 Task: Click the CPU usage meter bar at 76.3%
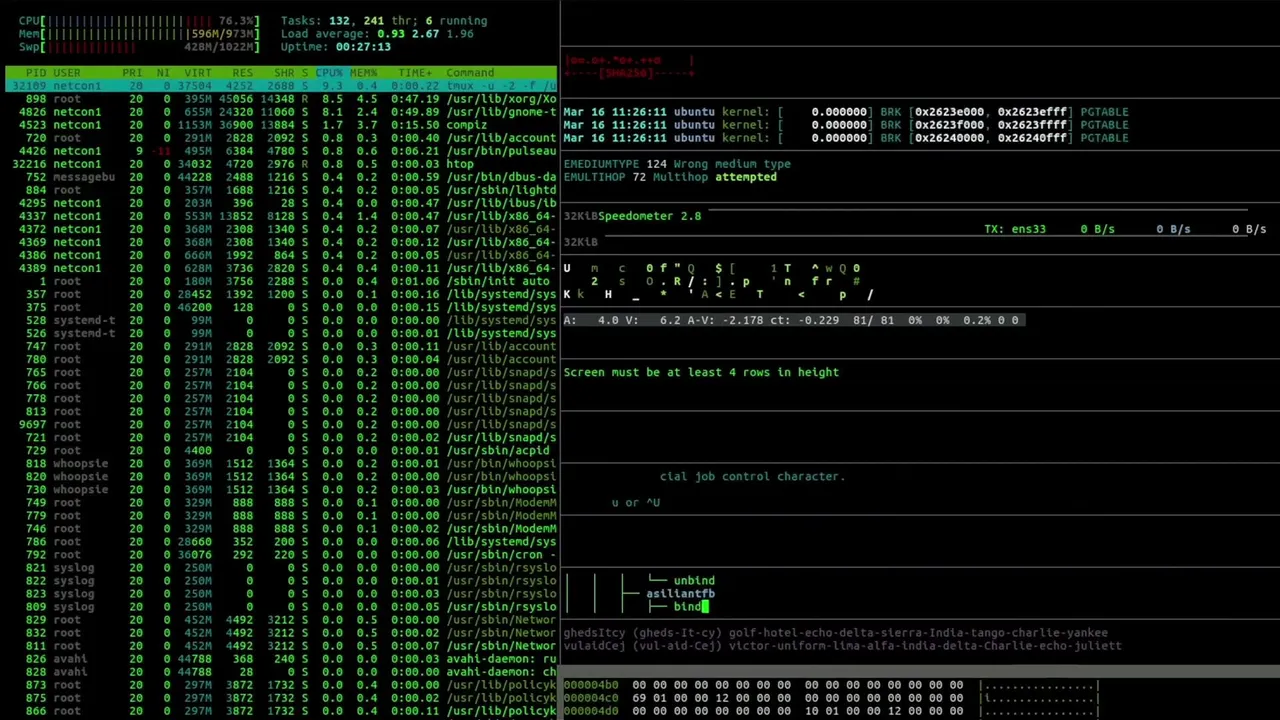pyautogui.click(x=139, y=21)
